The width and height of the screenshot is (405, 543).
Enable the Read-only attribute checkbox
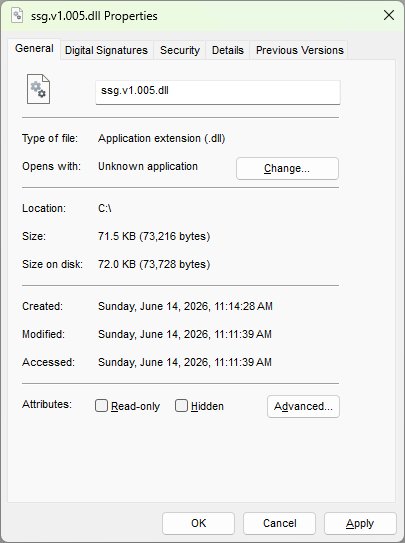[101, 406]
